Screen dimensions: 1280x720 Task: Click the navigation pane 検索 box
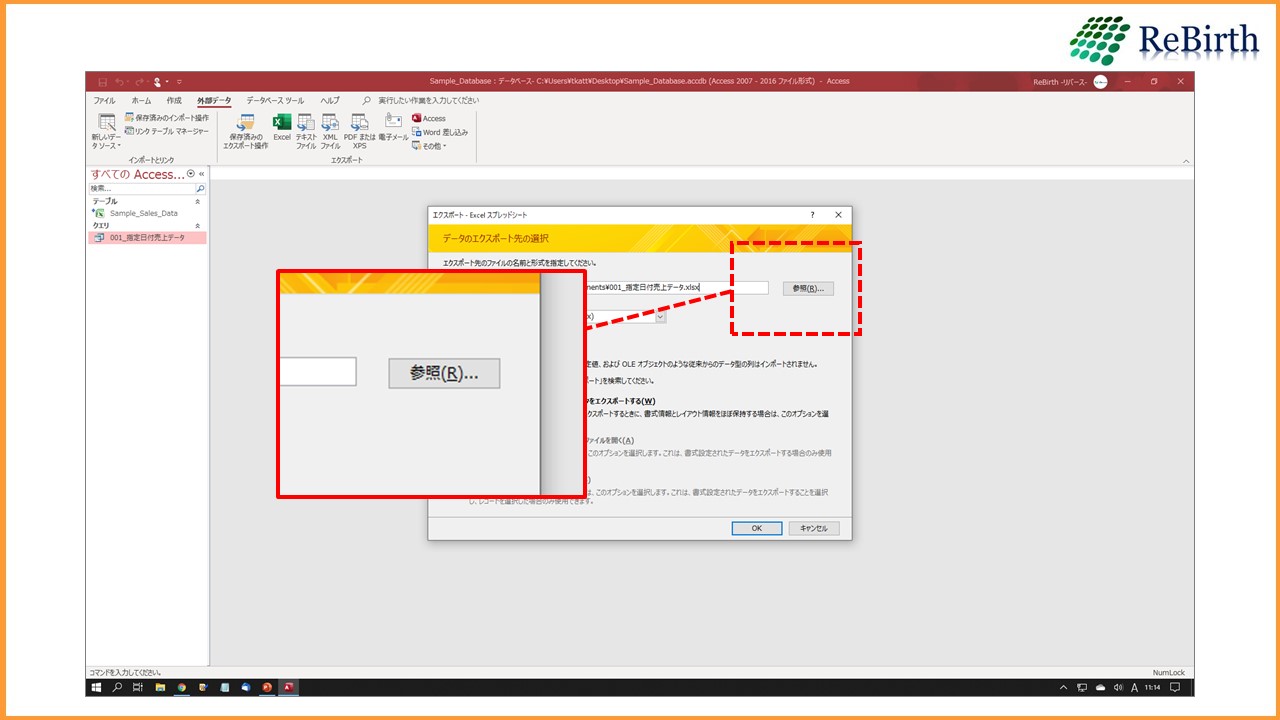pyautogui.click(x=141, y=188)
